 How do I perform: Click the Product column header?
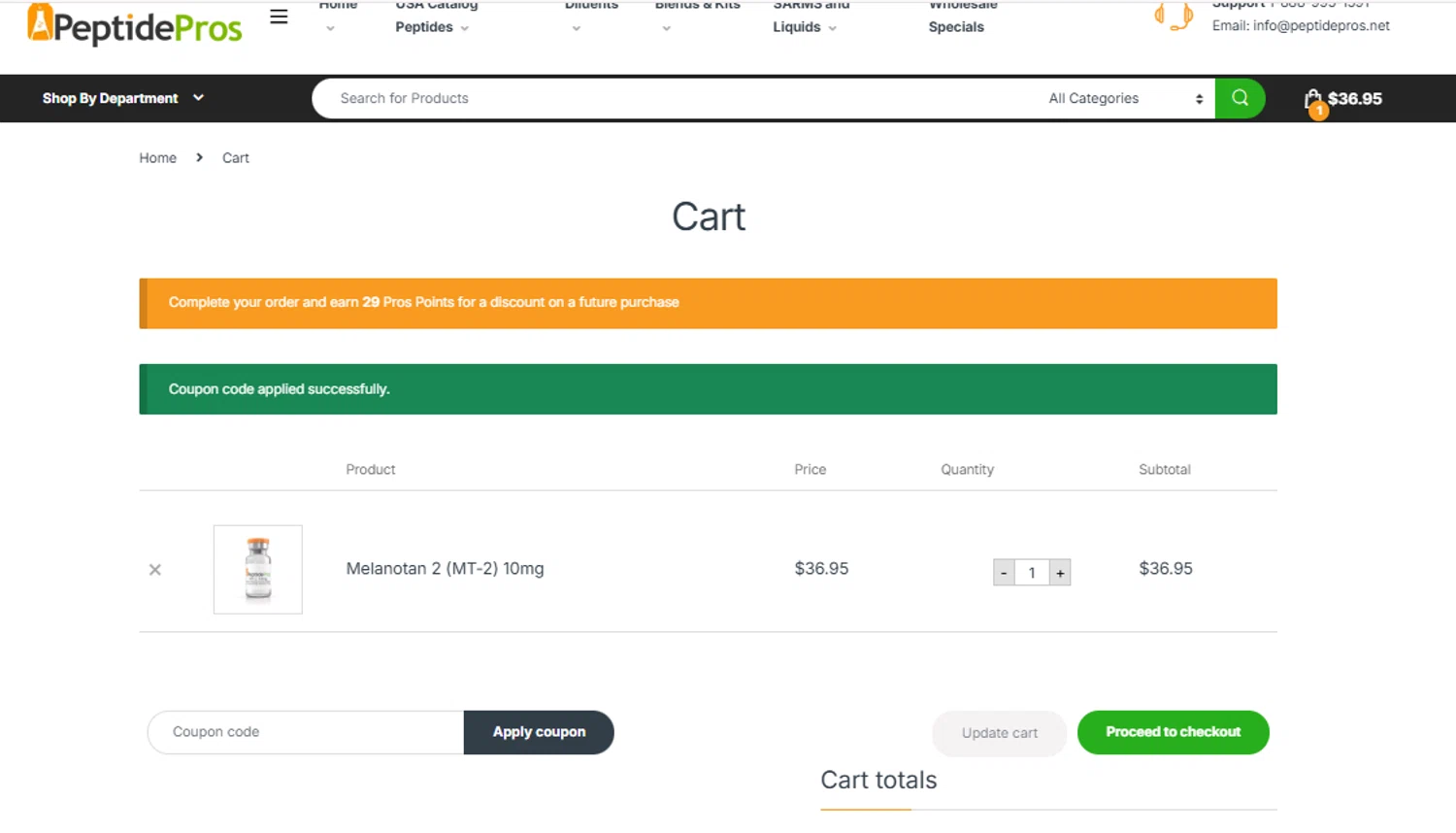(x=371, y=470)
